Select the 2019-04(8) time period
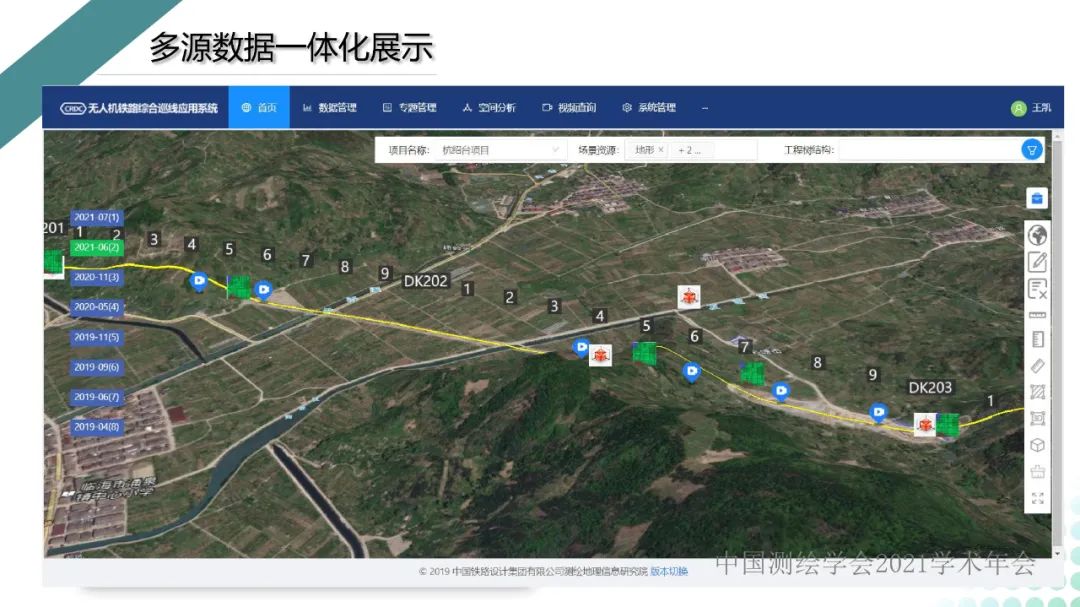Screen dimensions: 1080x607 click(x=97, y=427)
